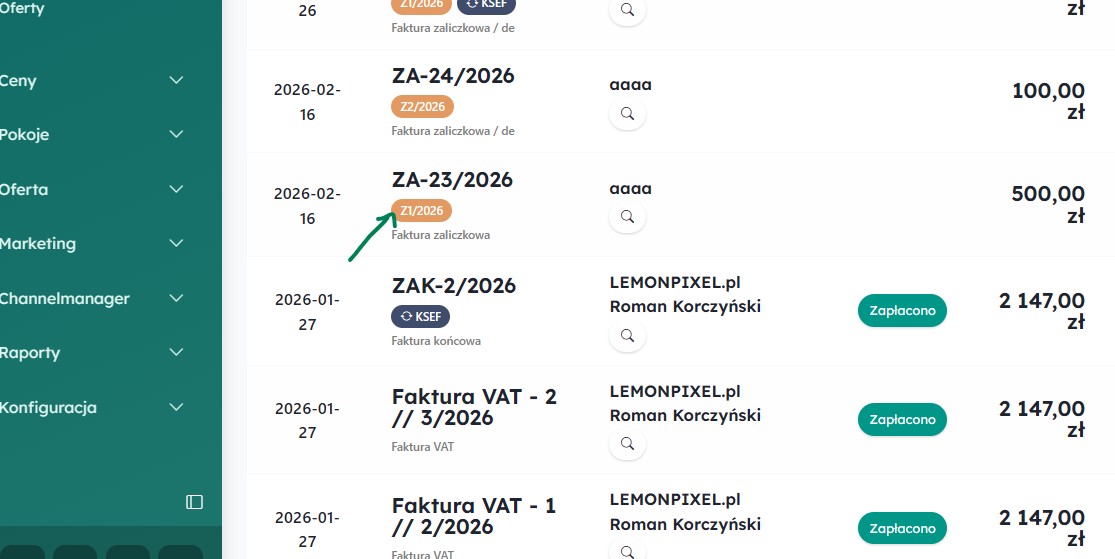Image resolution: width=1115 pixels, height=559 pixels.
Task: Click the sidebar collapse panel icon
Action: point(195,501)
